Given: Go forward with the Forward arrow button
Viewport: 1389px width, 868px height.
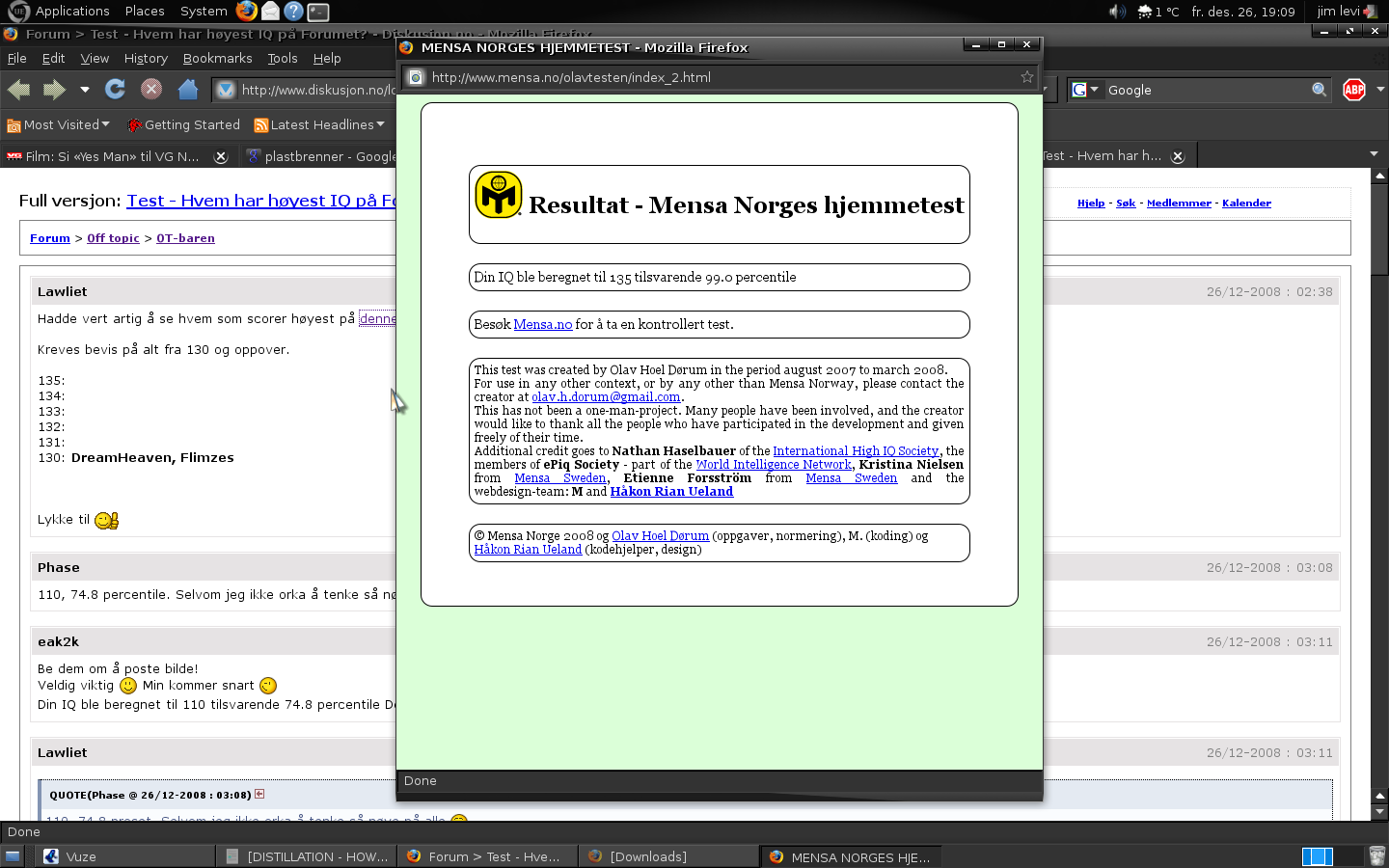Looking at the screenshot, I should (x=54, y=90).
